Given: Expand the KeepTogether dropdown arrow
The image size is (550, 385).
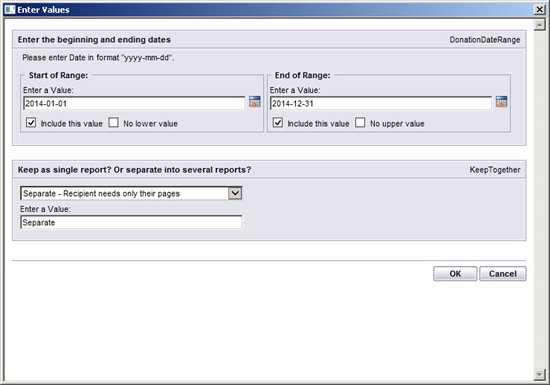Looking at the screenshot, I should [235, 193].
